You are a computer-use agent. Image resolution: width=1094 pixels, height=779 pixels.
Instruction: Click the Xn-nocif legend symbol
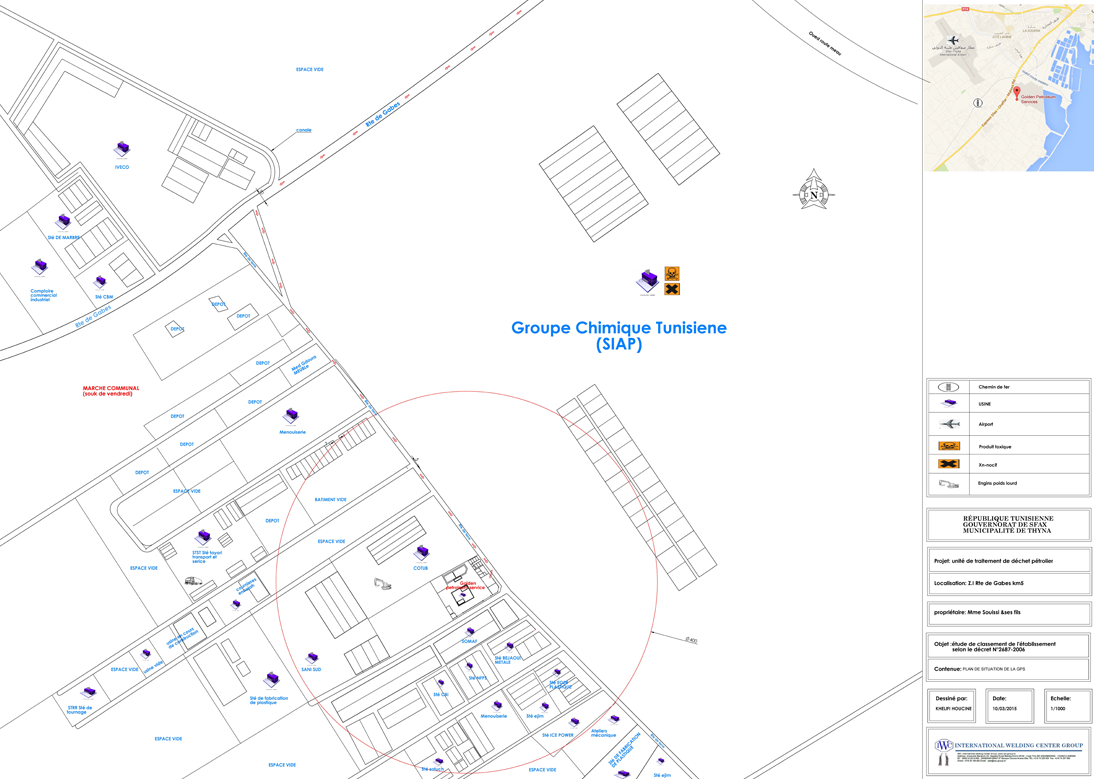tap(949, 464)
